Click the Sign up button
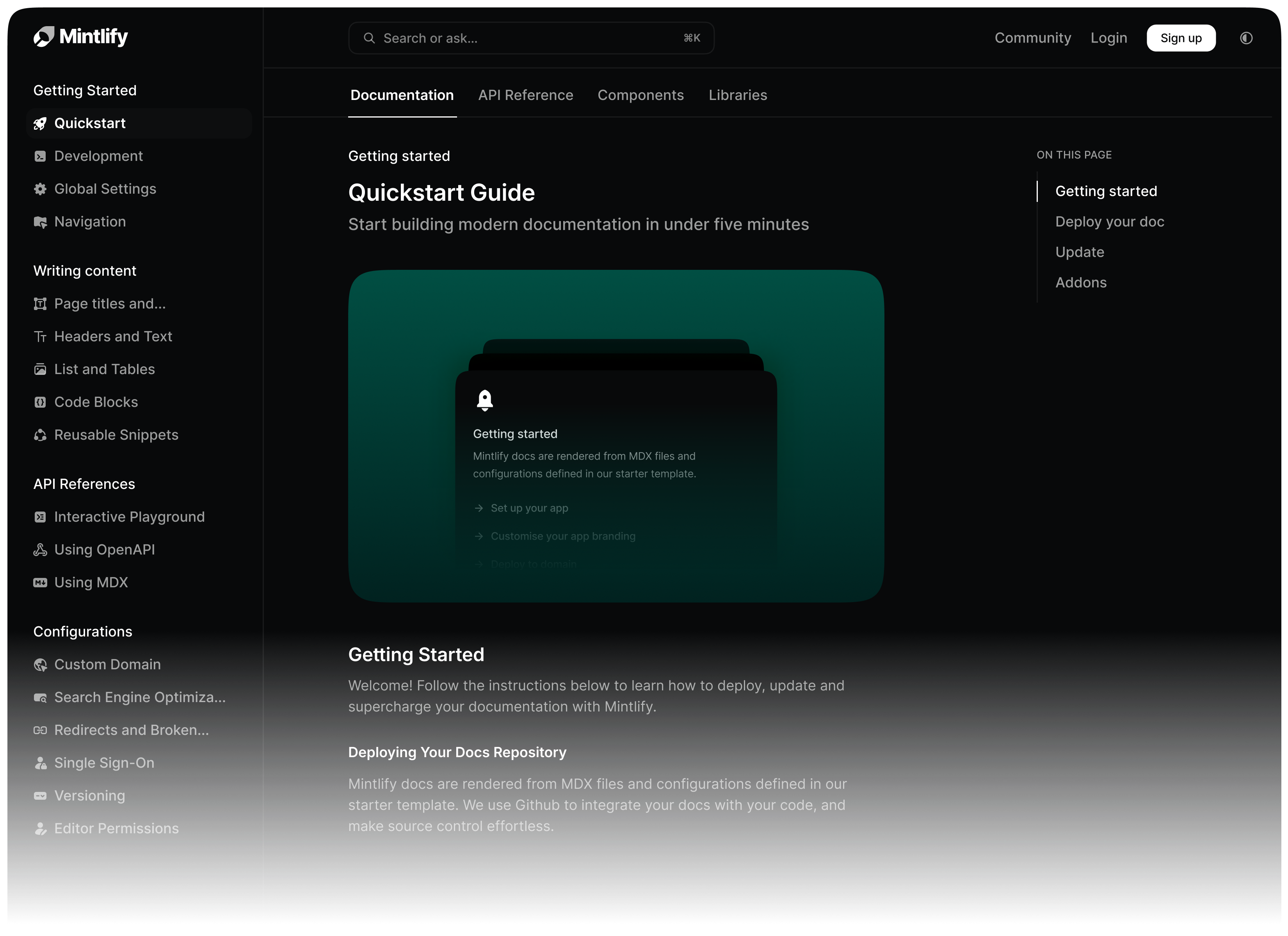The width and height of the screenshot is (1288, 936). (x=1181, y=38)
